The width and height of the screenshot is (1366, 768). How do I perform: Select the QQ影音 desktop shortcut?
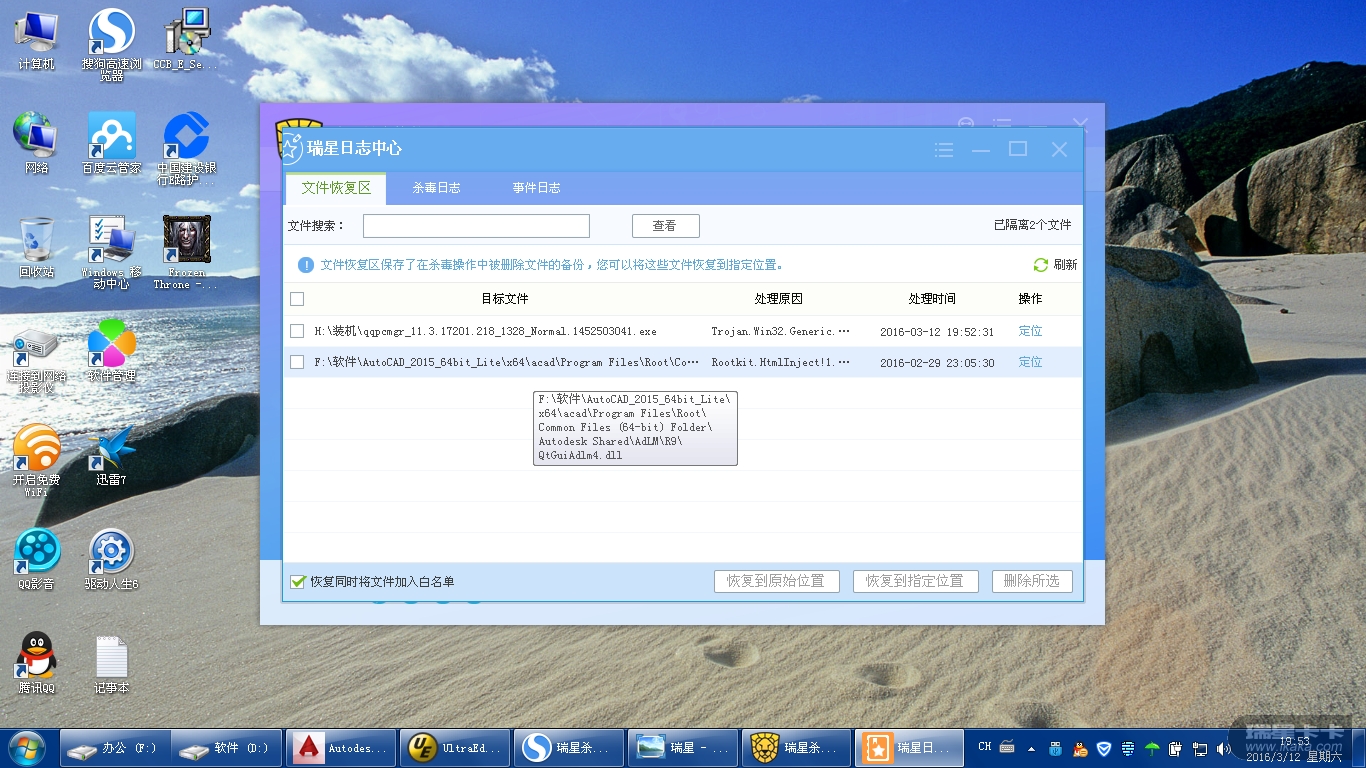coord(36,559)
